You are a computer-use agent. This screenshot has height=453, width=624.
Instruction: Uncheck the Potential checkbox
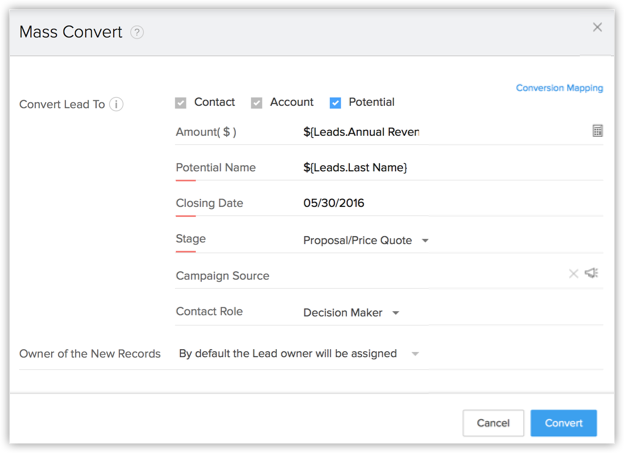[x=336, y=102]
